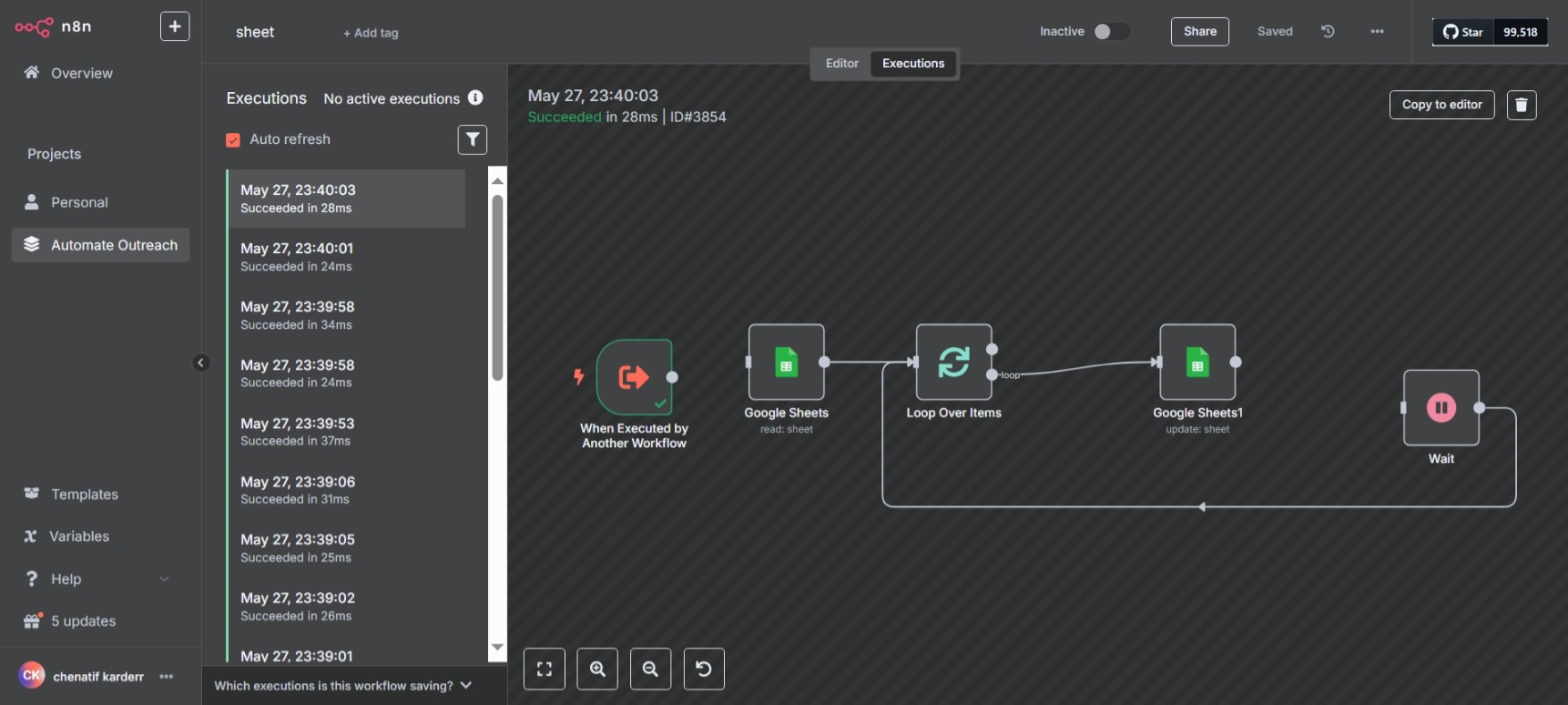Switch to the Editor tab

pos(841,63)
